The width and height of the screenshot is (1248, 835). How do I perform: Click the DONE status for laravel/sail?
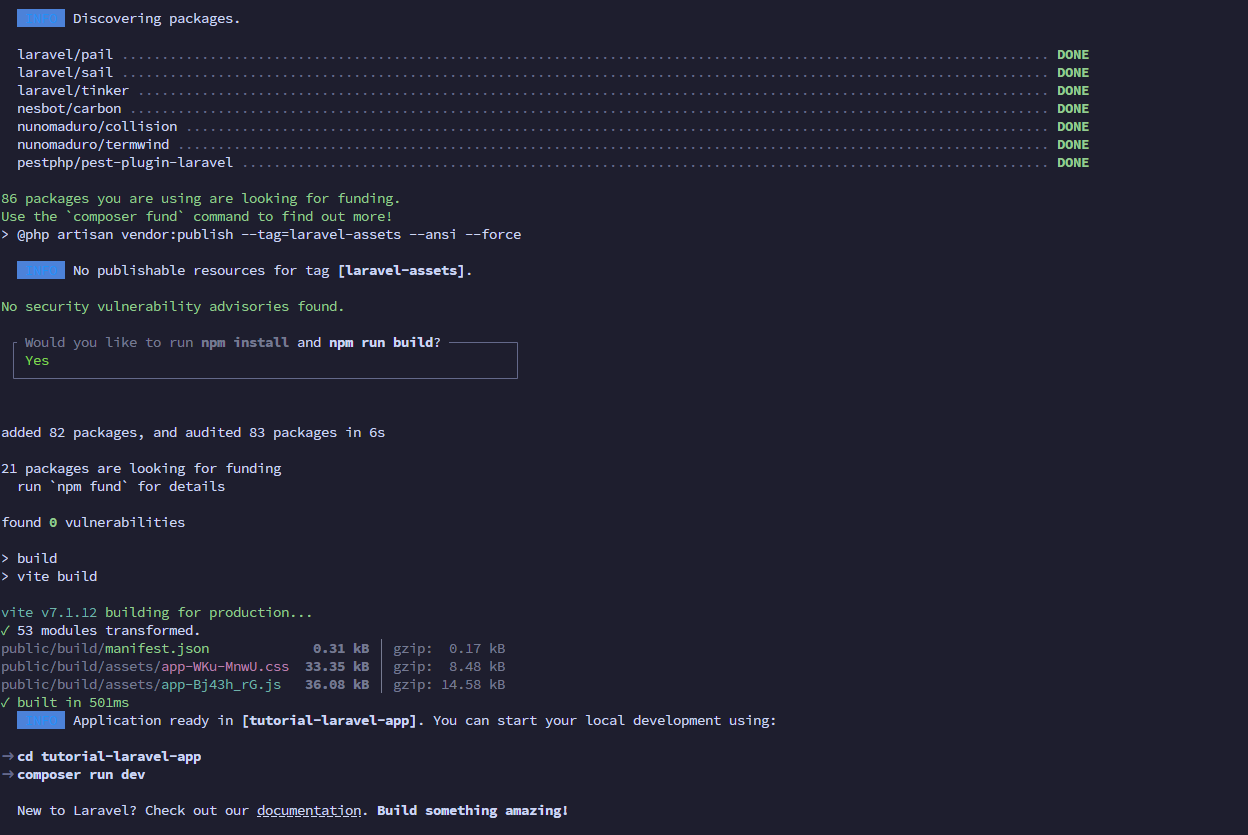[1073, 73]
